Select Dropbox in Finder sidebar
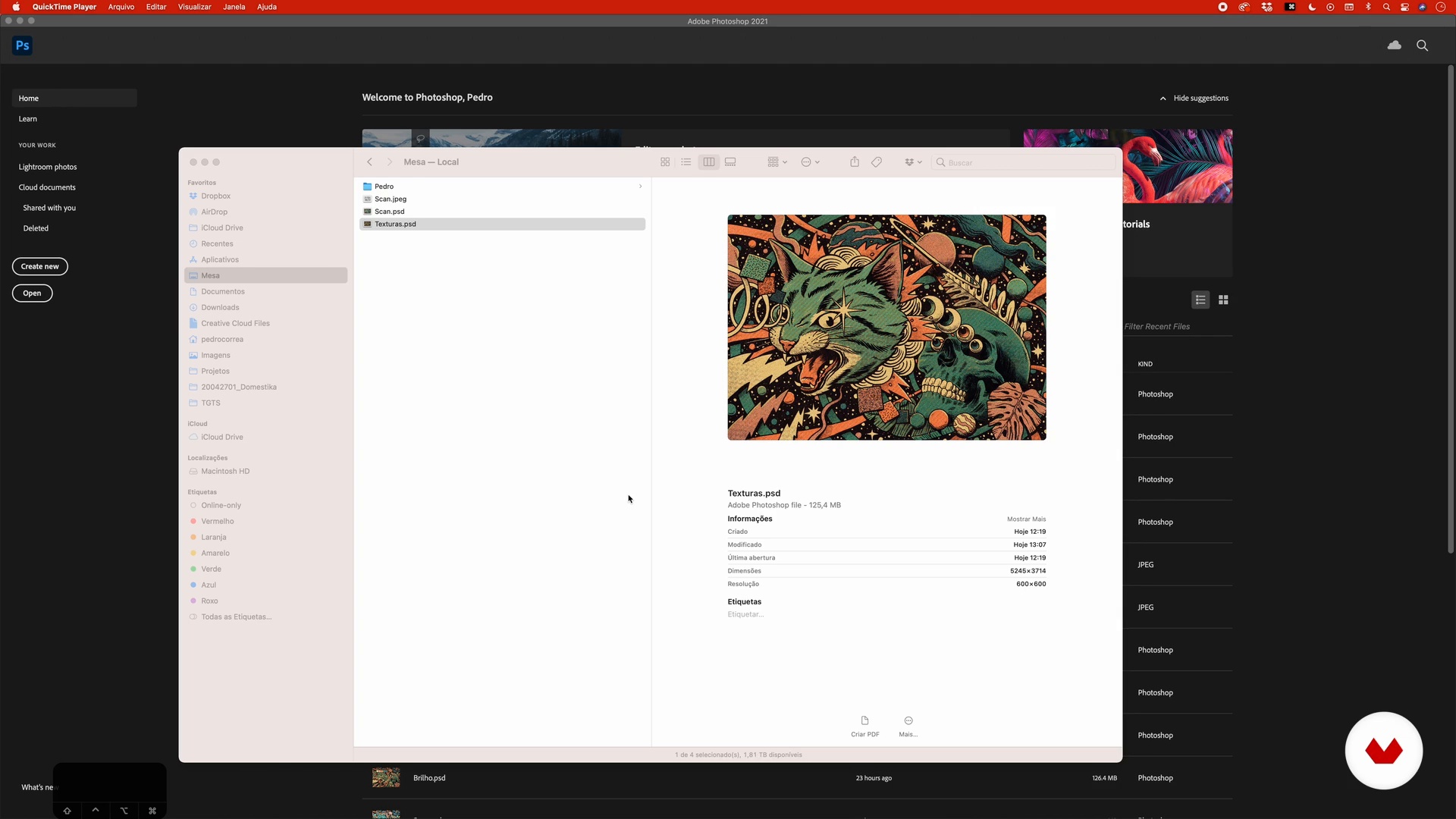The height and width of the screenshot is (819, 1456). pyautogui.click(x=265, y=196)
